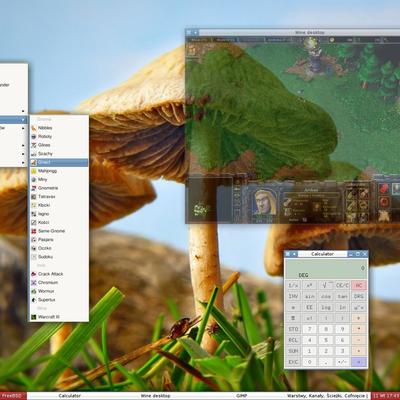The height and width of the screenshot is (400, 400).
Task: Launch Same Gnome from the menu
Action: point(59,231)
